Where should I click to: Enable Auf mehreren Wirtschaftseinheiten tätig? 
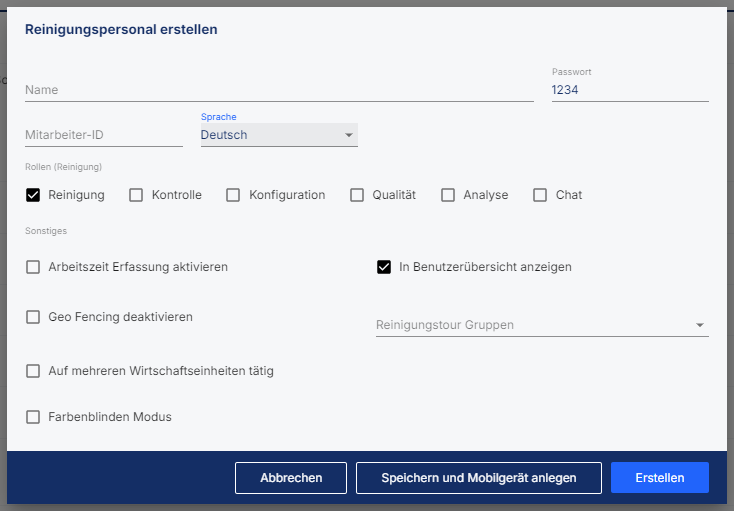click(33, 371)
